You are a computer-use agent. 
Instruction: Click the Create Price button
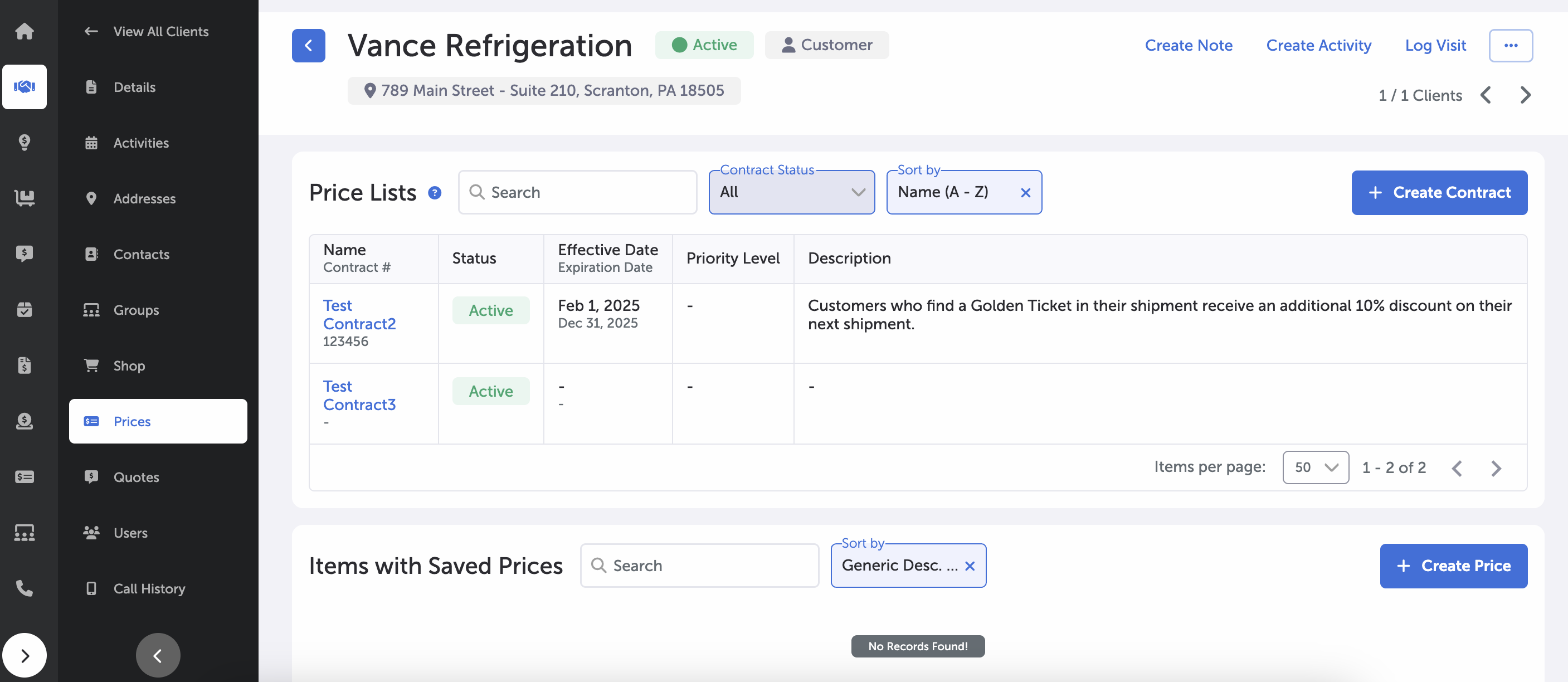tap(1453, 566)
